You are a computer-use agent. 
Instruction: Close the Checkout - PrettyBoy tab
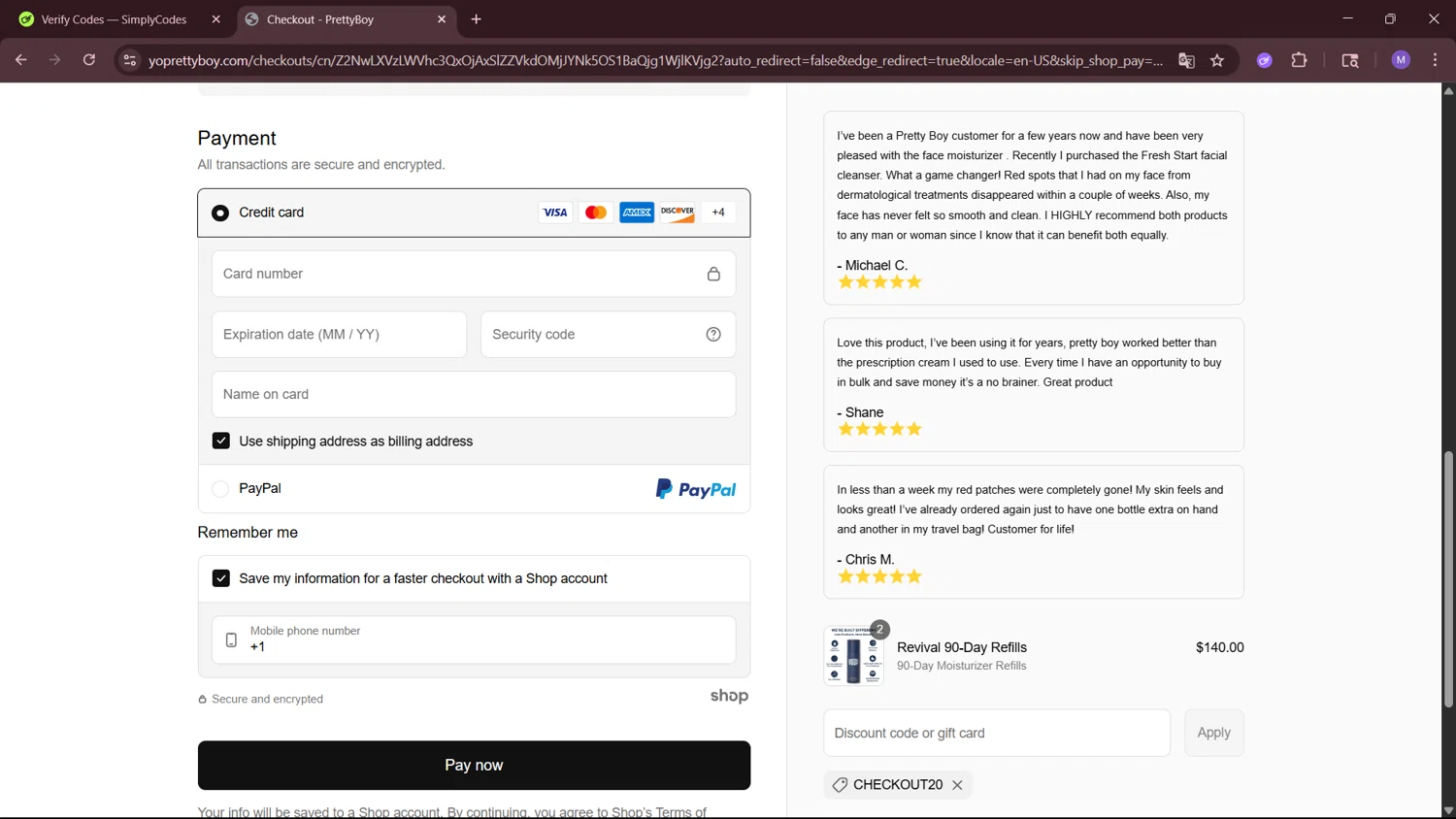point(442,19)
